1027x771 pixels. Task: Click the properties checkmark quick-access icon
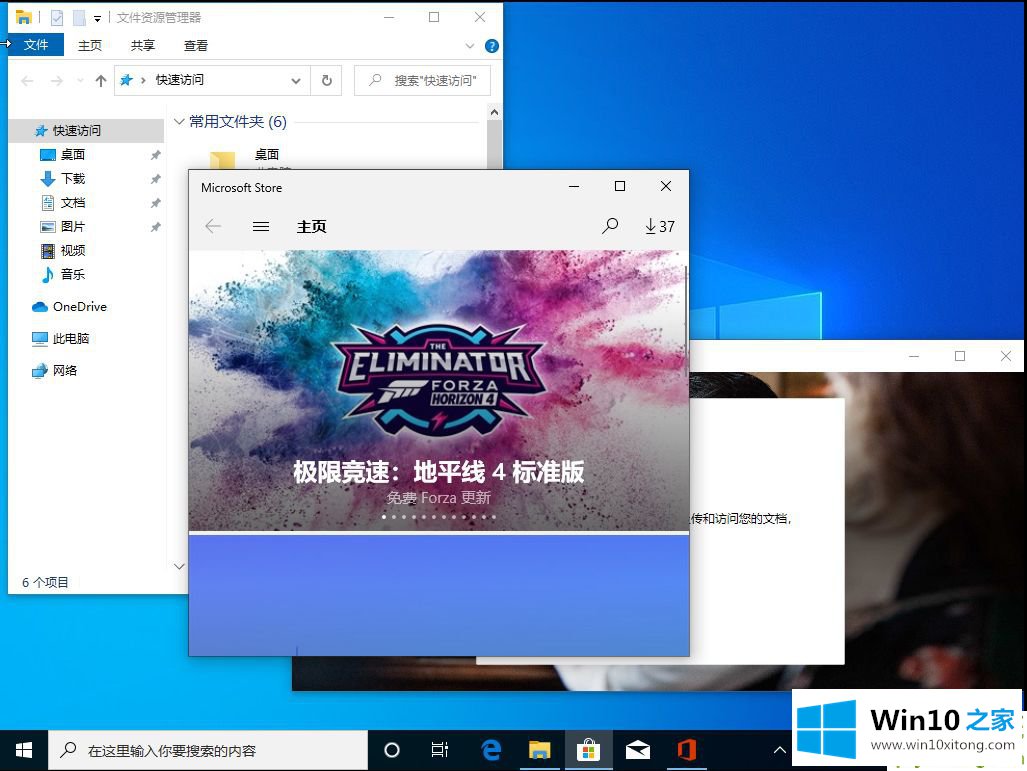click(57, 18)
